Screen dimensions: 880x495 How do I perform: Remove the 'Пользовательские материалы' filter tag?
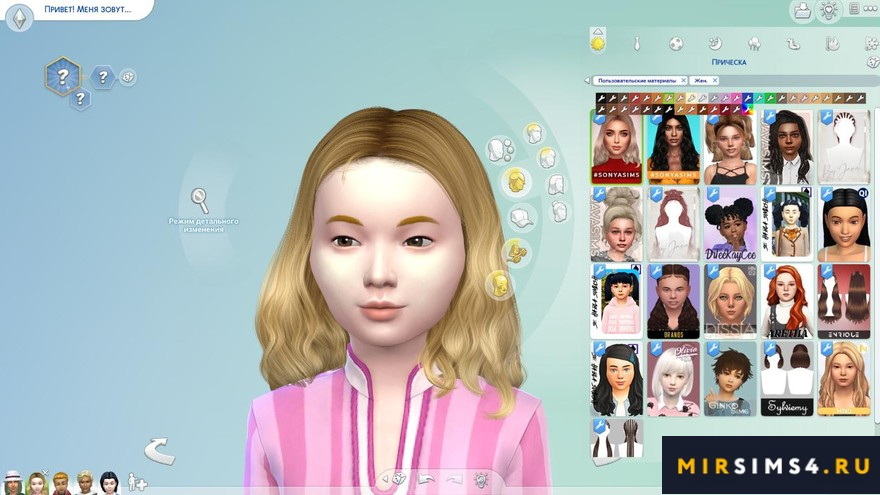683,81
